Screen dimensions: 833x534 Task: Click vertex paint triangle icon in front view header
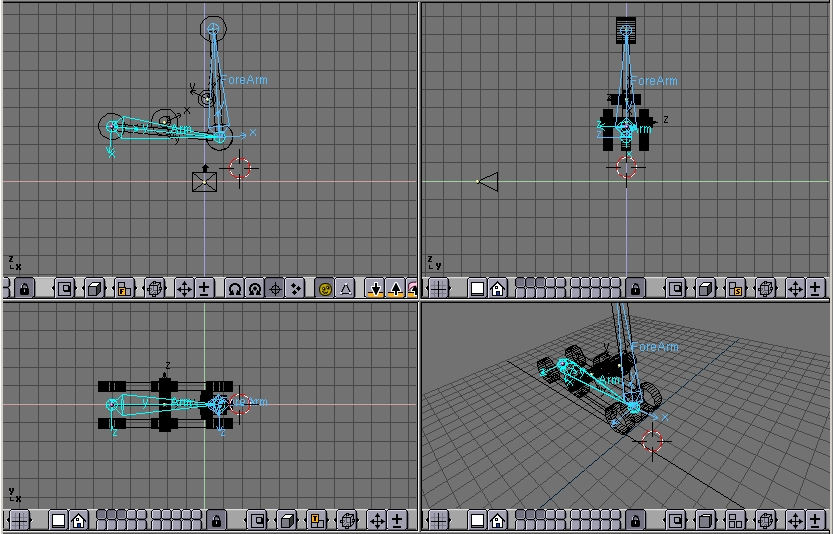[x=344, y=288]
